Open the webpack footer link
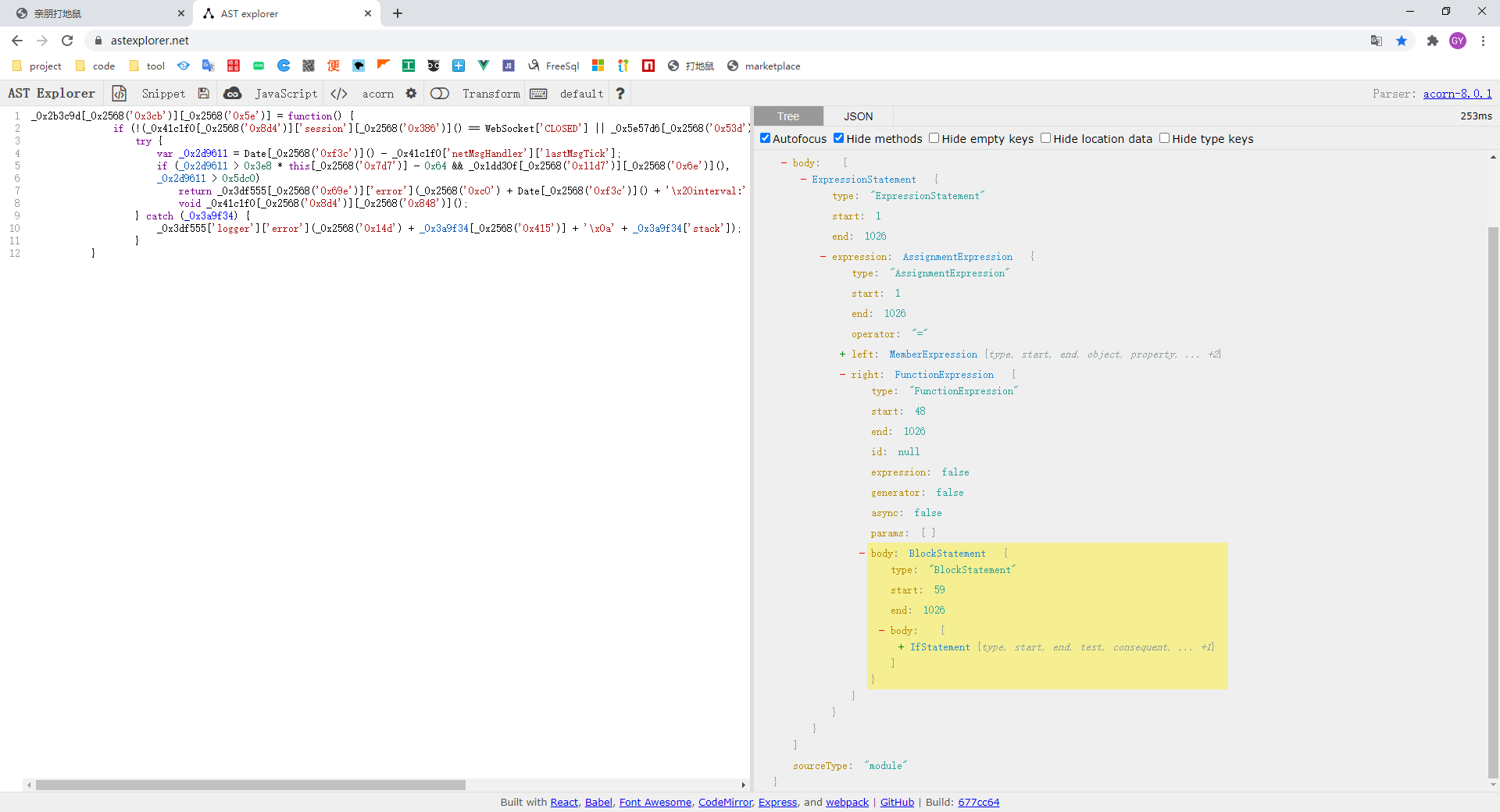The image size is (1500, 812). [x=847, y=802]
